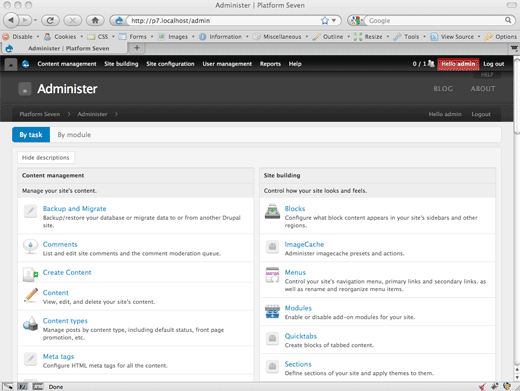Open Reports admin menu
Viewport: 520px width, 391px height.
(270, 64)
